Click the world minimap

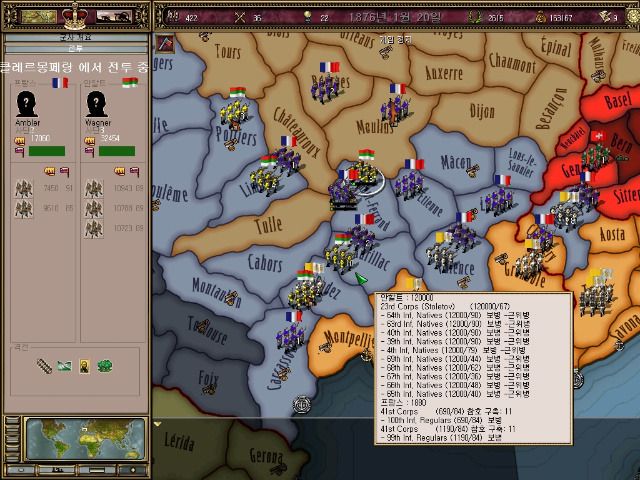85,439
